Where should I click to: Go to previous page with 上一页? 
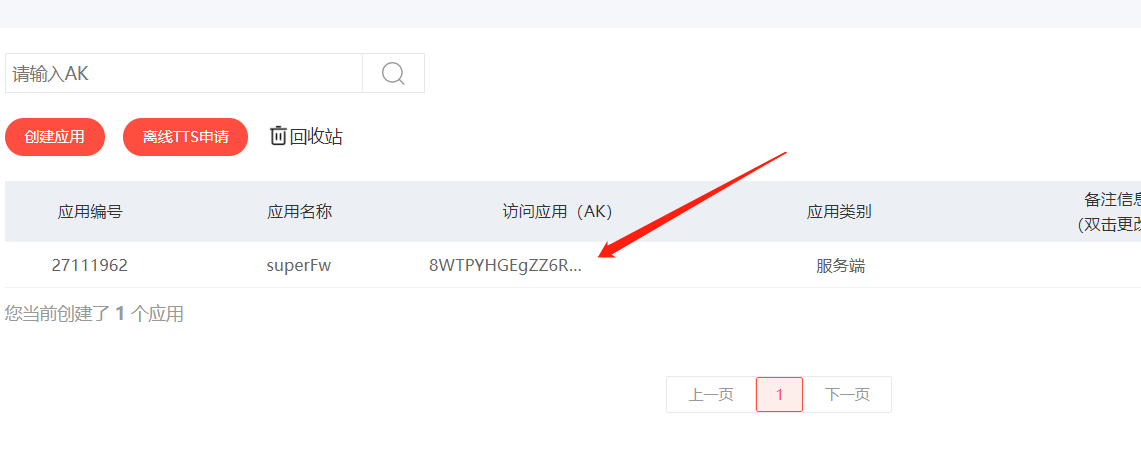(x=711, y=395)
